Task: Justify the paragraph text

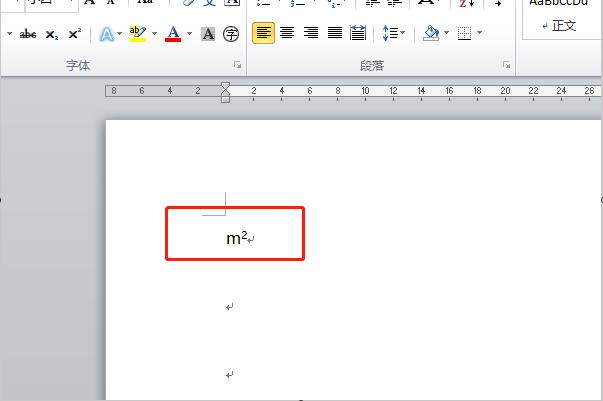Action: (x=335, y=33)
